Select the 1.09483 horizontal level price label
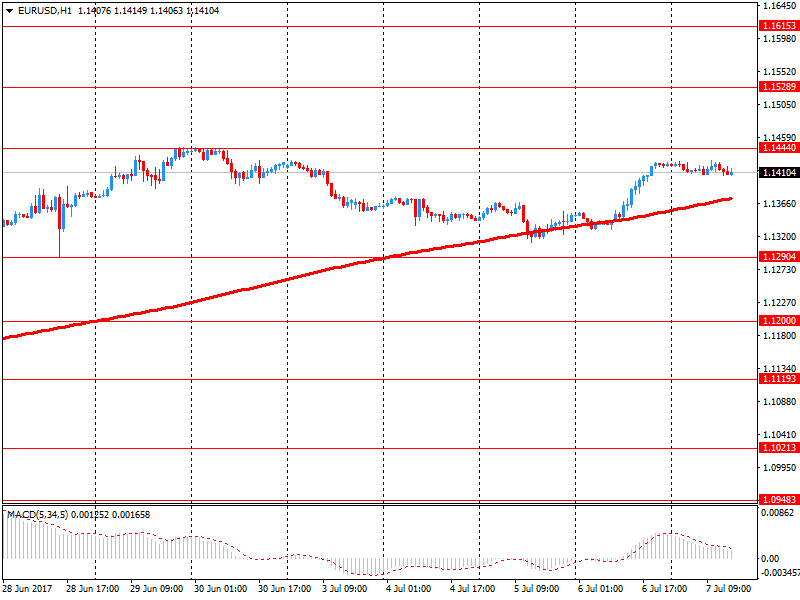The image size is (800, 600). (779, 499)
